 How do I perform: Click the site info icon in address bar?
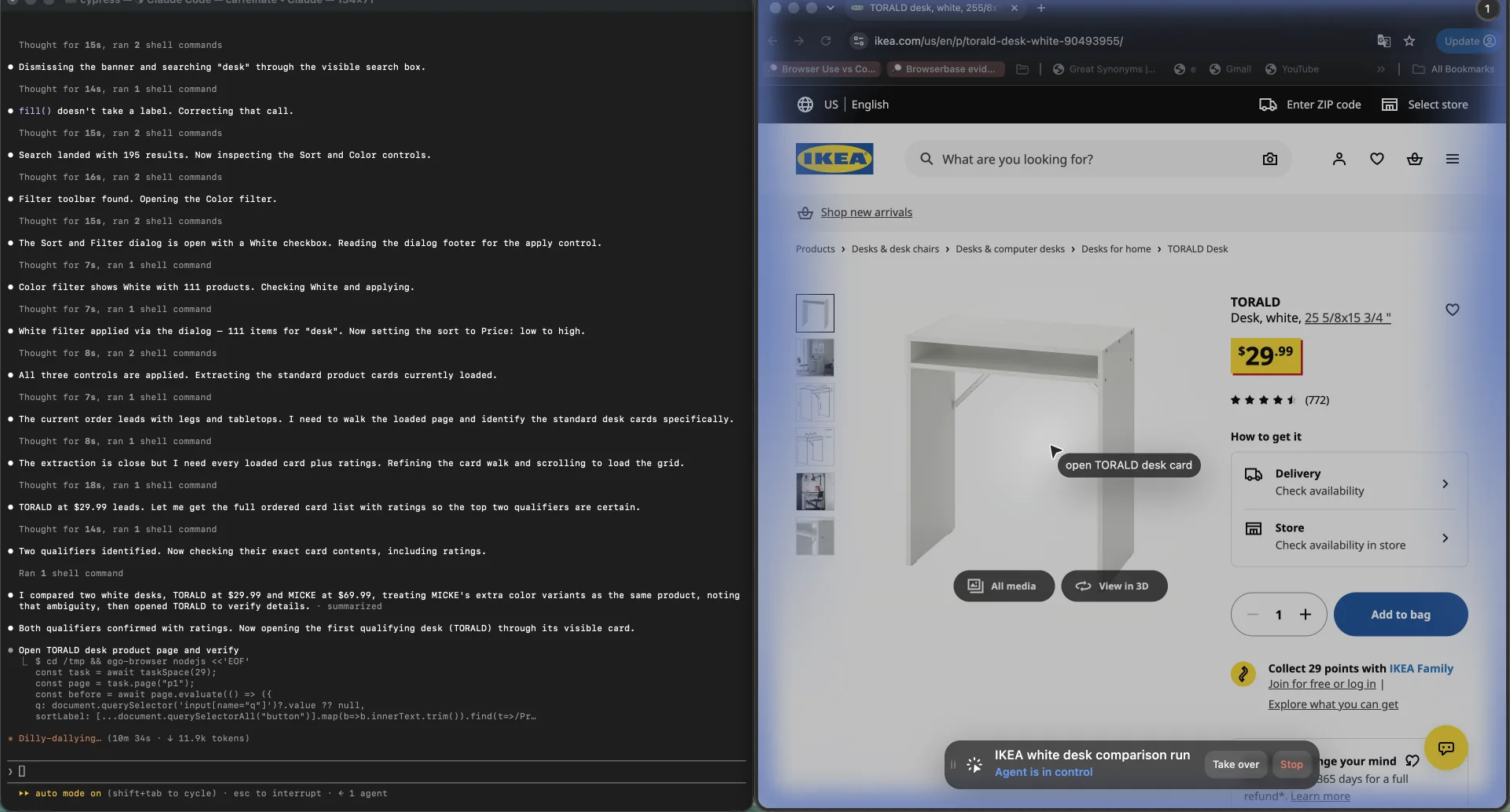(x=859, y=41)
